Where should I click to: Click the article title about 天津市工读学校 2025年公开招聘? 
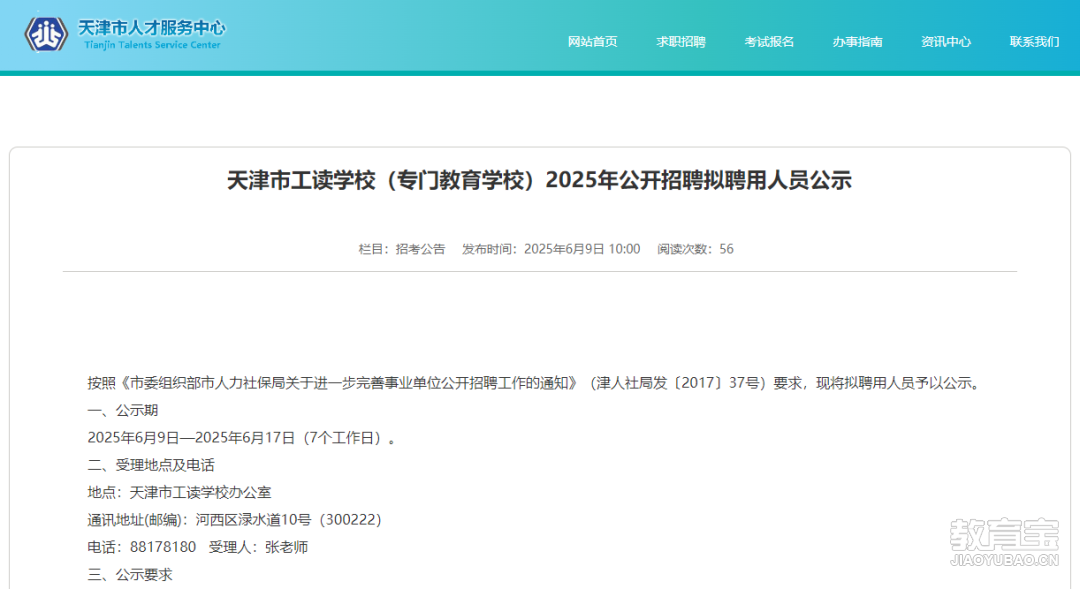tap(539, 180)
